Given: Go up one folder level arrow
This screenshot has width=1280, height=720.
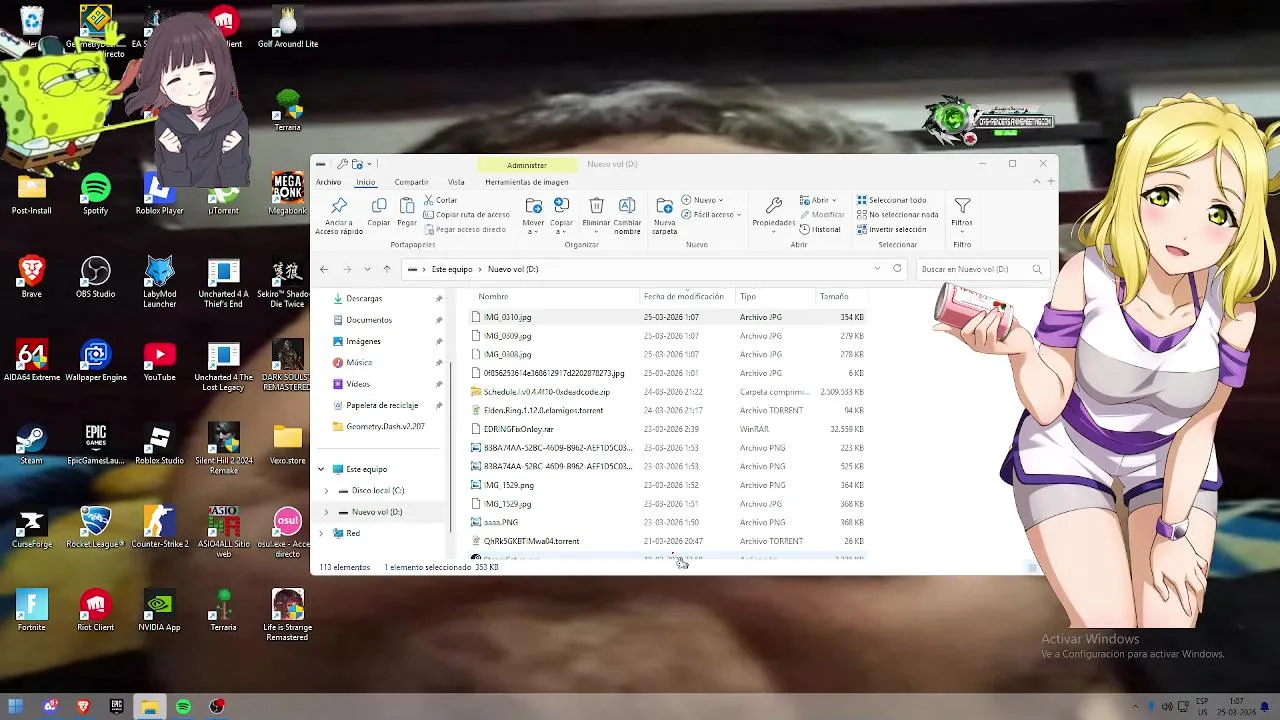Looking at the screenshot, I should click(x=387, y=269).
